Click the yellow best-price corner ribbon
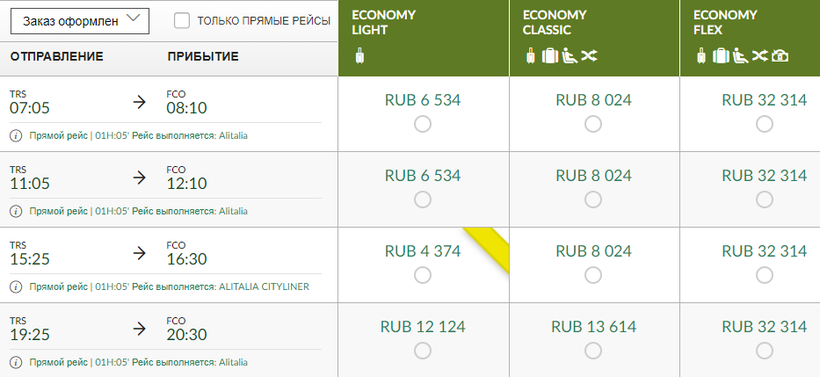 [488, 249]
